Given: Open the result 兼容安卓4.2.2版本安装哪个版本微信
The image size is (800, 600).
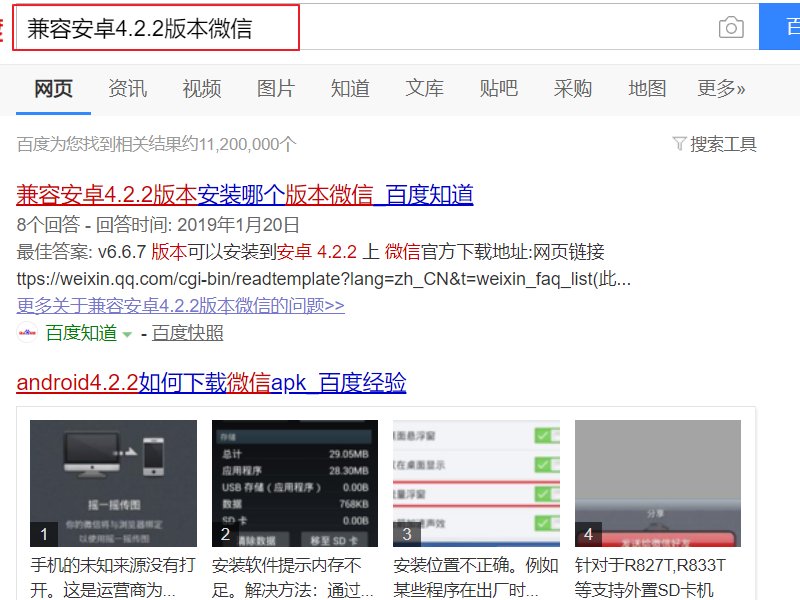Looking at the screenshot, I should [240, 195].
